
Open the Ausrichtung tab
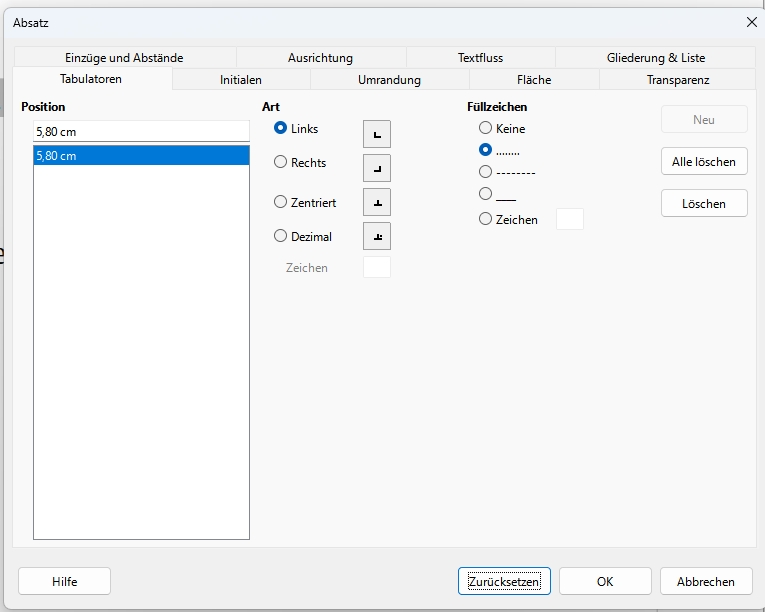[x=320, y=58]
